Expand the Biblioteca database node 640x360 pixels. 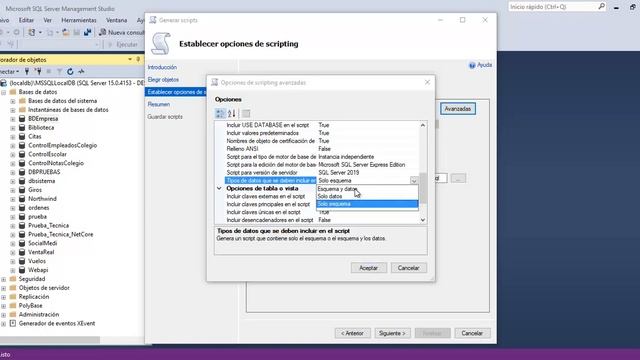point(13,128)
